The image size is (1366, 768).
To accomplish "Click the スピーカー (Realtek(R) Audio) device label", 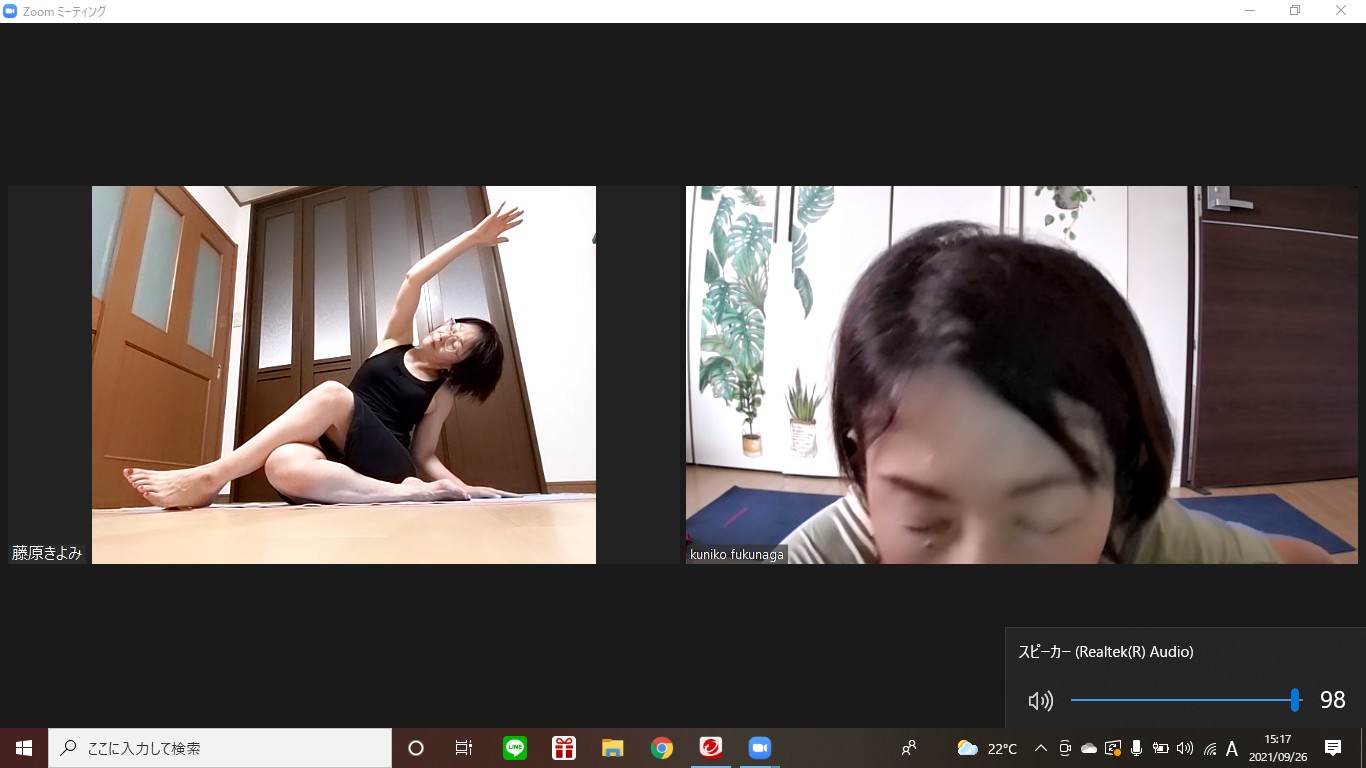I will coord(1106,652).
